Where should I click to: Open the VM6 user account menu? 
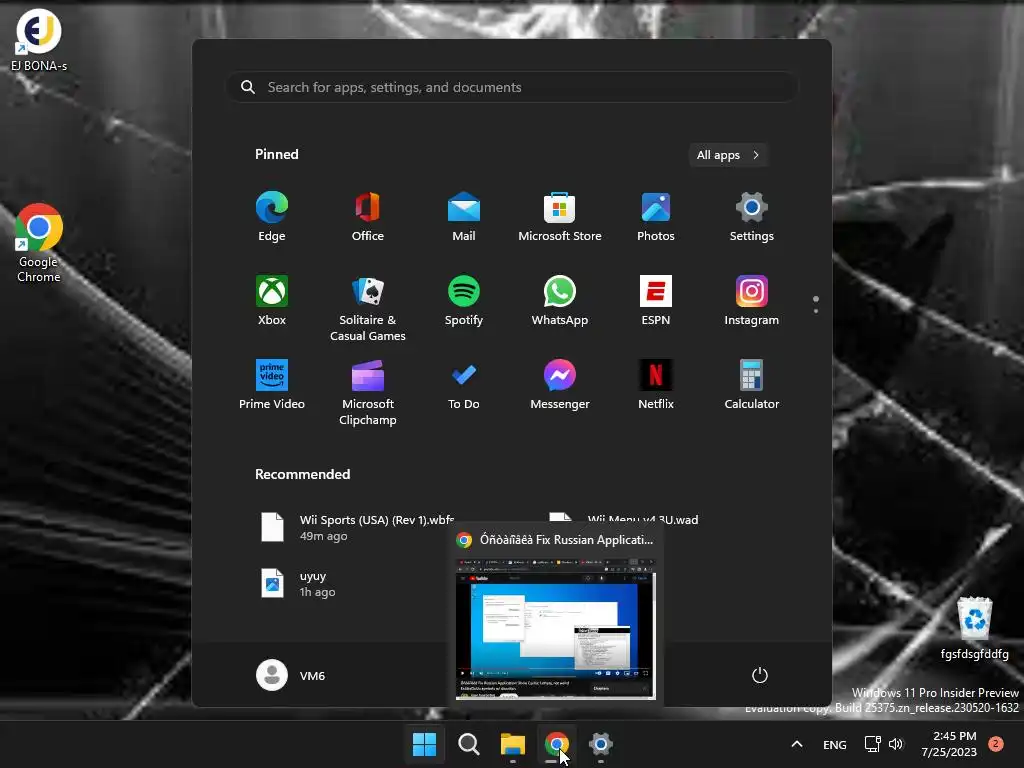(x=291, y=675)
